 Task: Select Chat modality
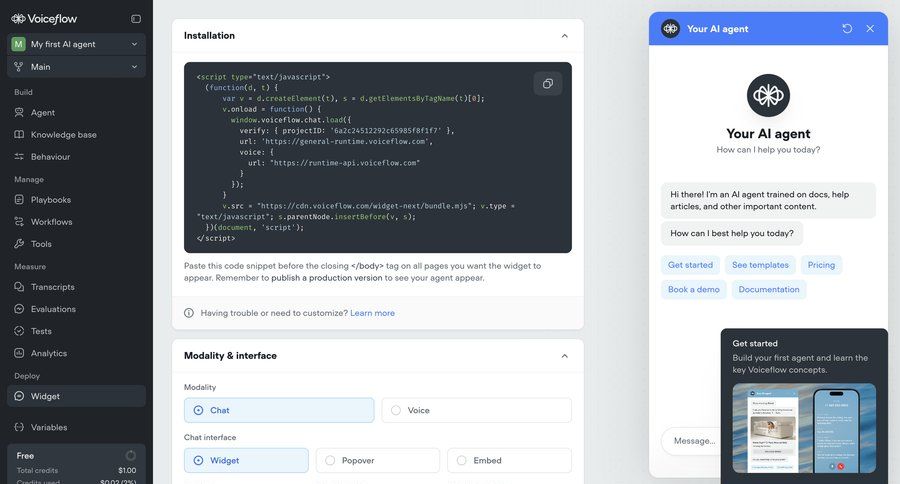coord(279,411)
